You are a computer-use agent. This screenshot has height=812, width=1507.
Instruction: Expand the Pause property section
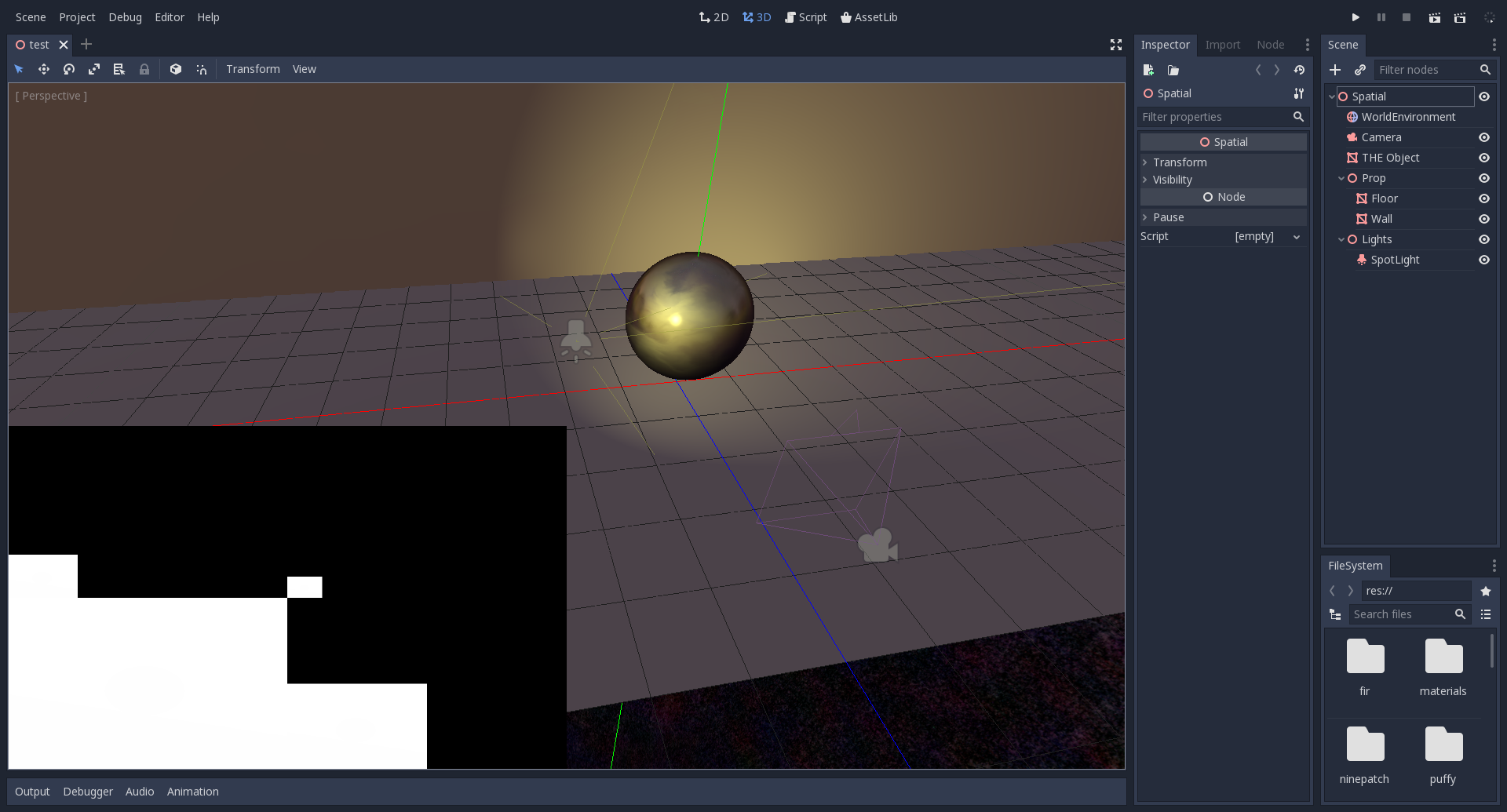[1223, 217]
